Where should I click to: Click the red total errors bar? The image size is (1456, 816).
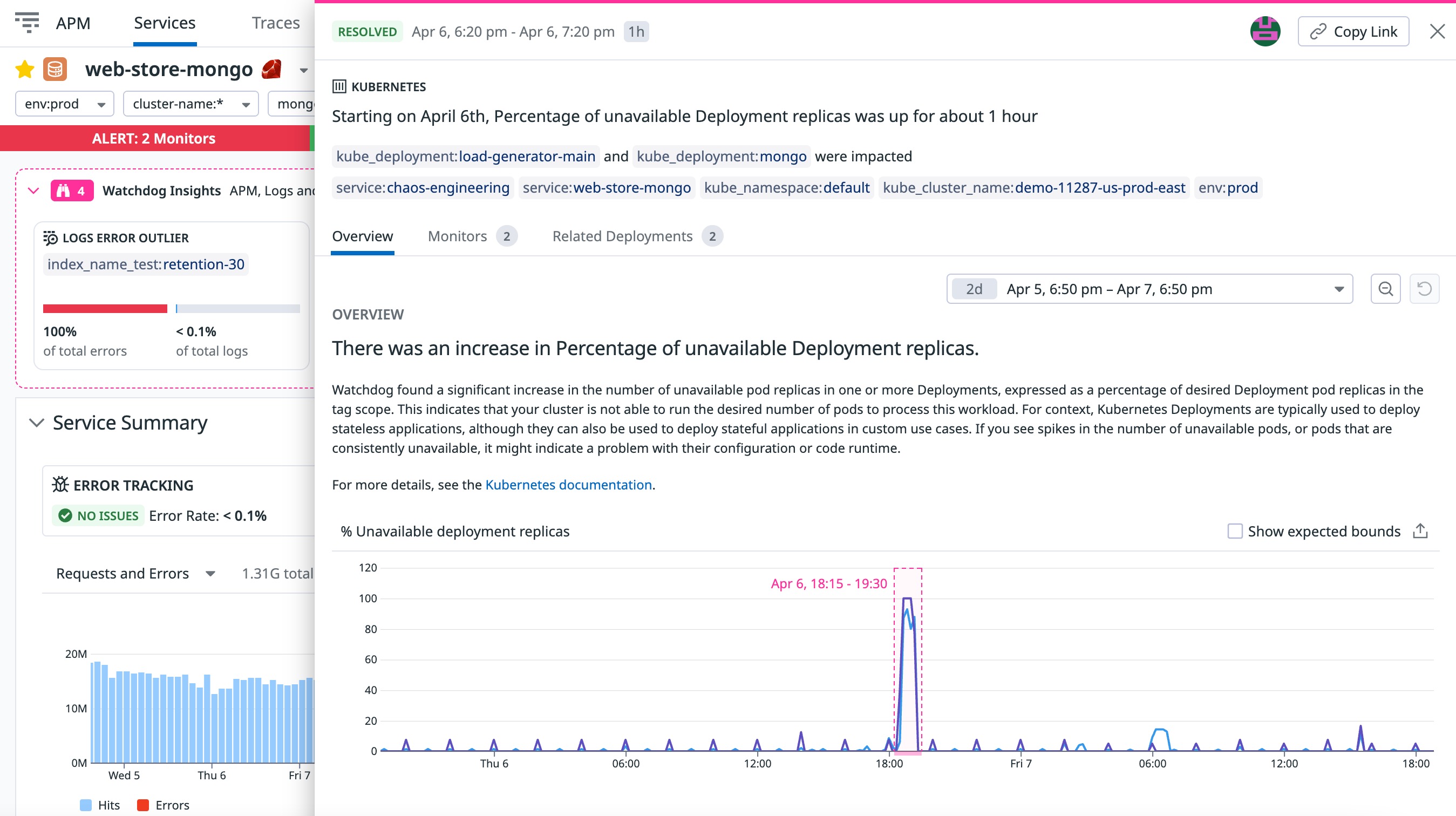click(x=105, y=309)
